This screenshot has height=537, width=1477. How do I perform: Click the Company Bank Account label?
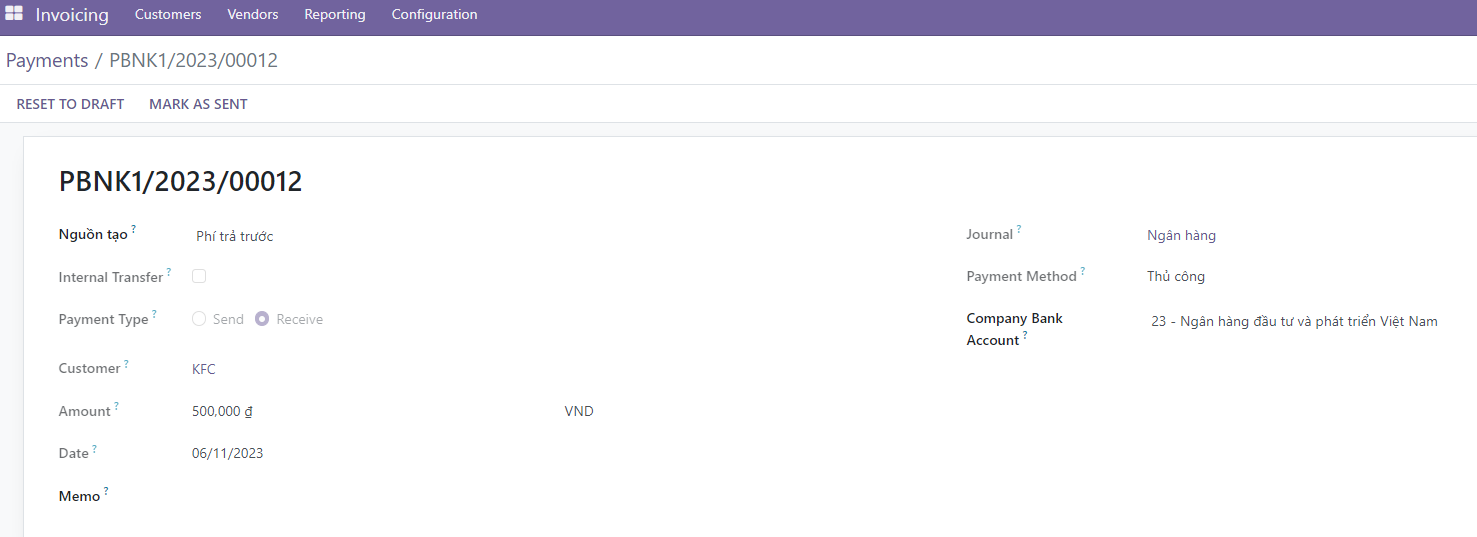click(x=1015, y=329)
